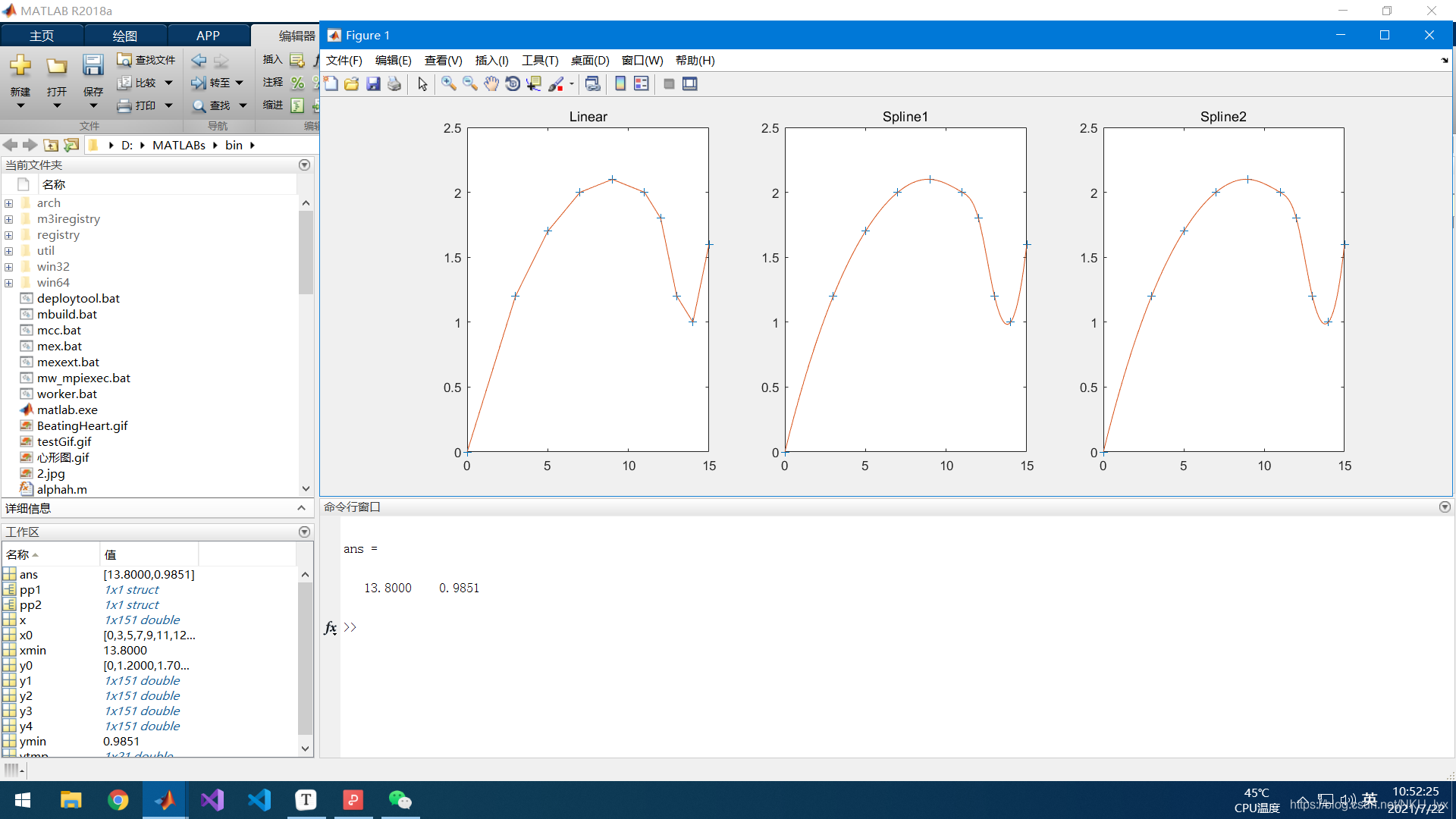
Task: Open the Command Window actions dropdown
Action: pyautogui.click(x=1445, y=507)
